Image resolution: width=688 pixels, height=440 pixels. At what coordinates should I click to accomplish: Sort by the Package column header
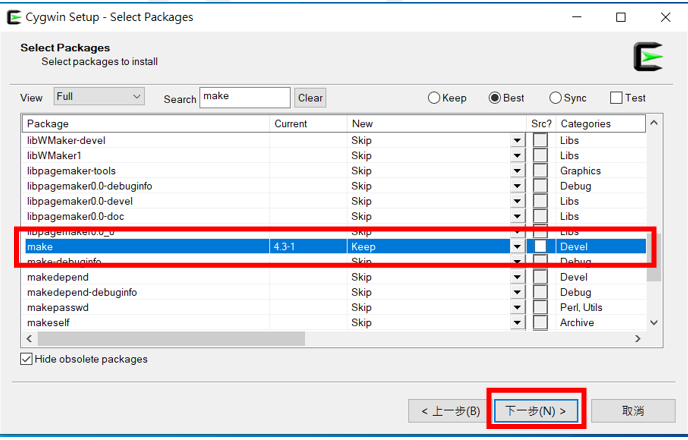(x=146, y=124)
